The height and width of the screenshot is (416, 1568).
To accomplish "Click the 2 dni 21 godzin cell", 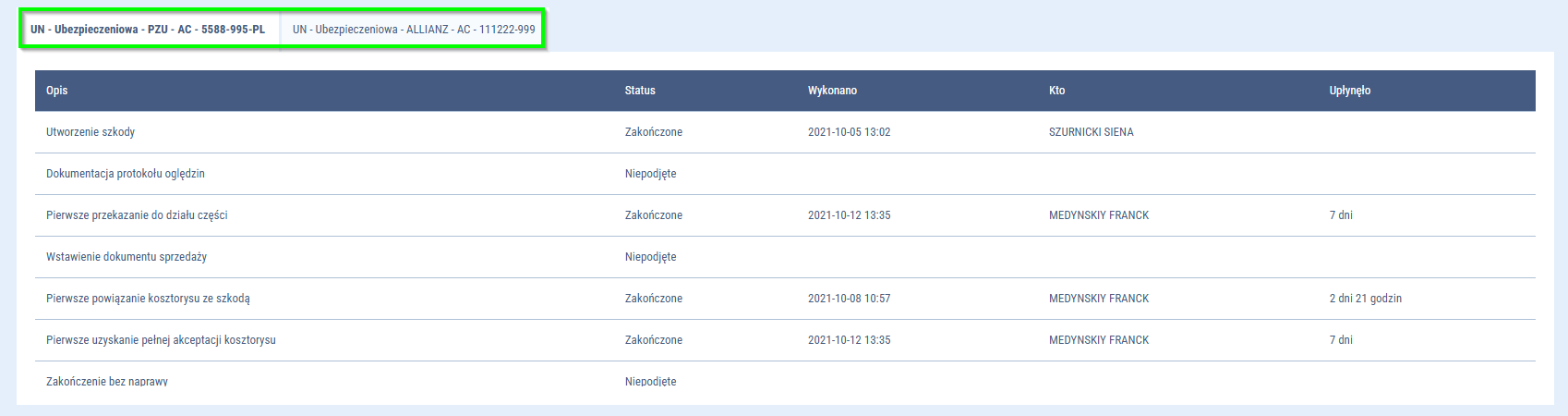I will point(1365,299).
